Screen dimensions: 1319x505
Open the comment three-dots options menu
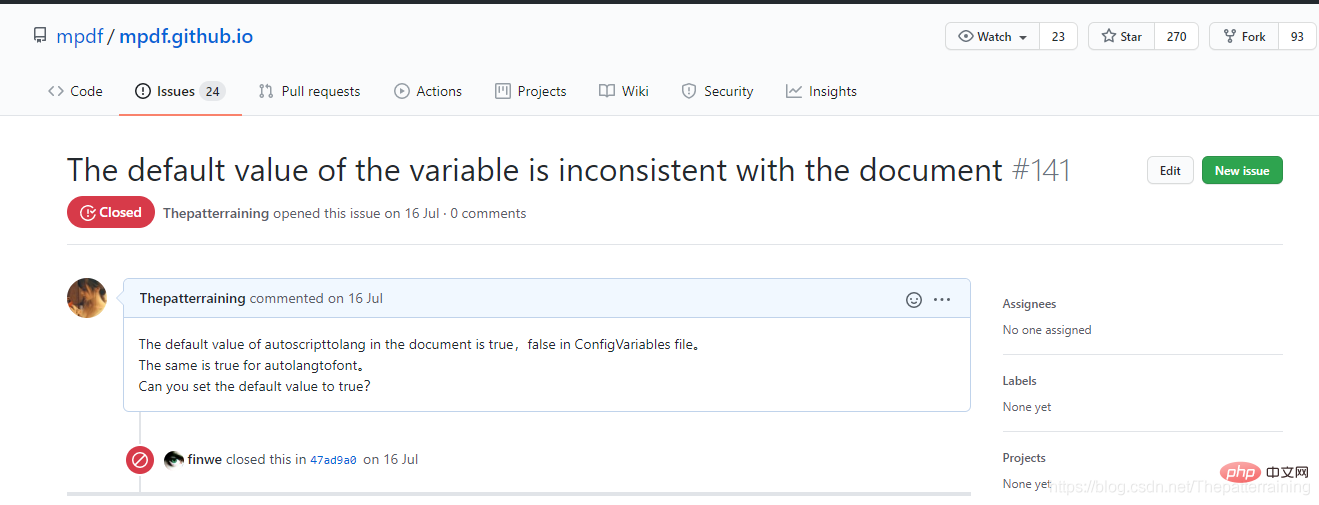pos(942,299)
